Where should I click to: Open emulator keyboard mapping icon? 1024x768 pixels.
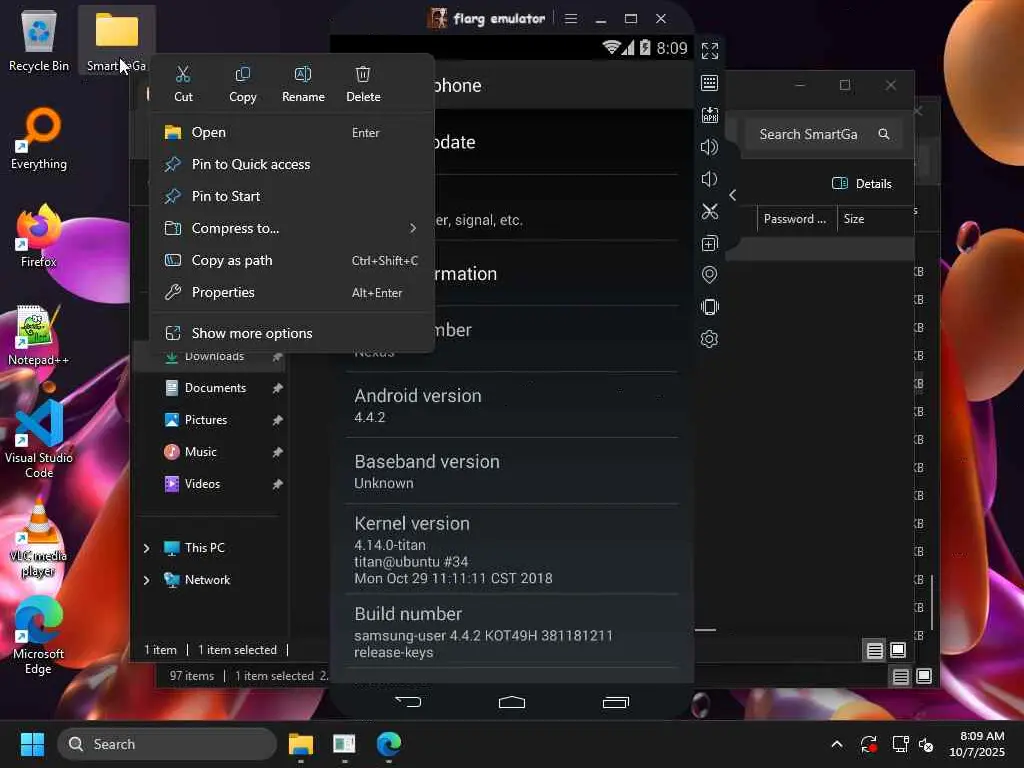click(x=710, y=83)
